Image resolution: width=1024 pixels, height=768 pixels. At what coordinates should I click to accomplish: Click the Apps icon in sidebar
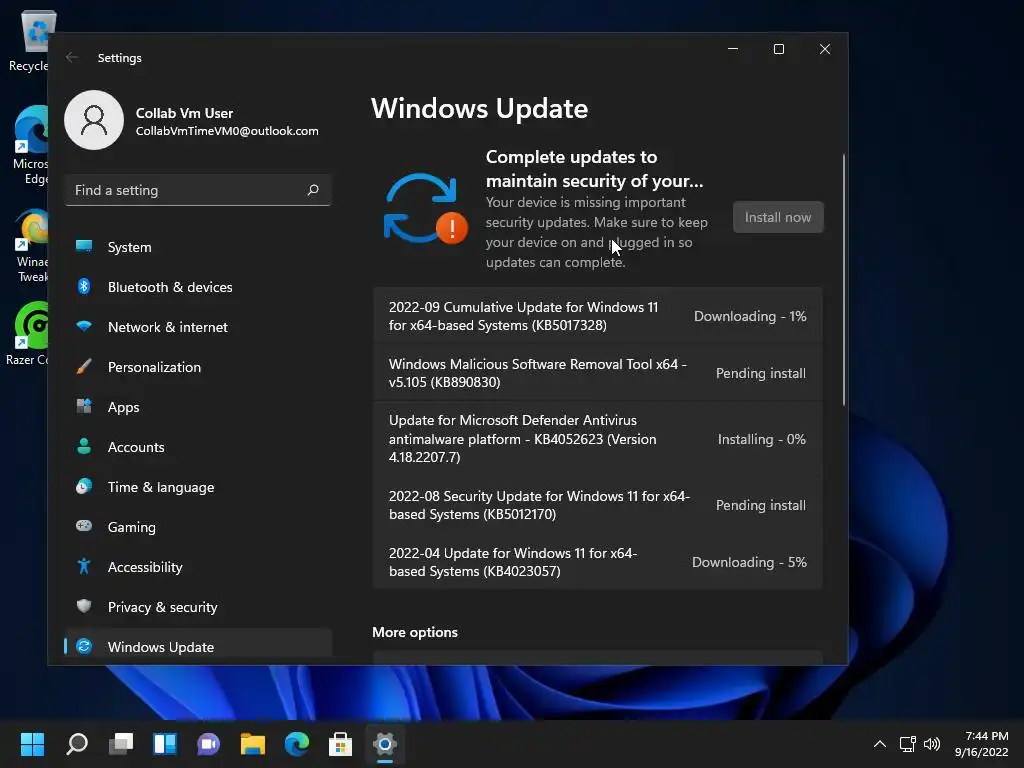click(84, 406)
